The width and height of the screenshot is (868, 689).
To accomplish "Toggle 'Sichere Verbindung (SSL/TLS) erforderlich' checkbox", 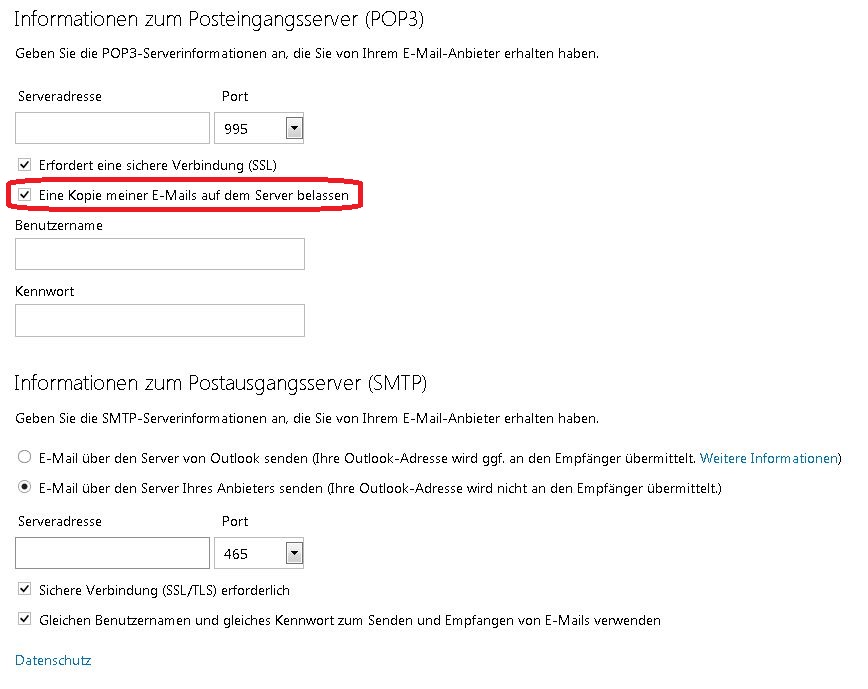I will (24, 589).
